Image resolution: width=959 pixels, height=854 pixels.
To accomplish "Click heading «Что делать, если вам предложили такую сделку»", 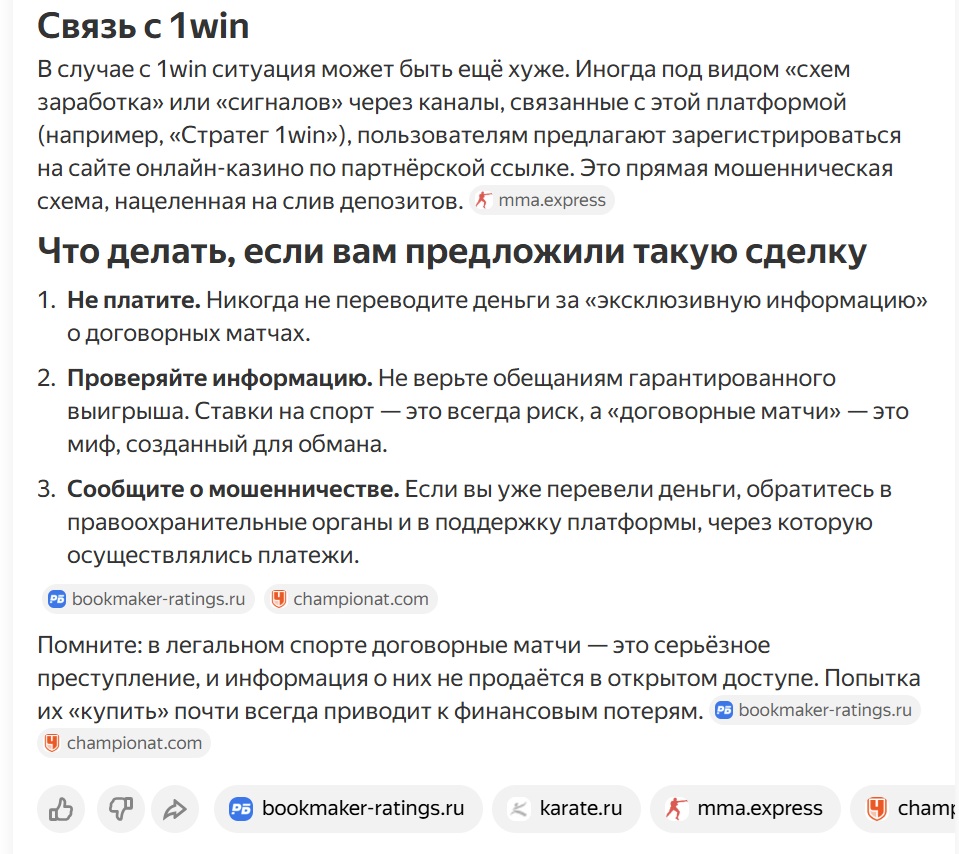I will (452, 251).
